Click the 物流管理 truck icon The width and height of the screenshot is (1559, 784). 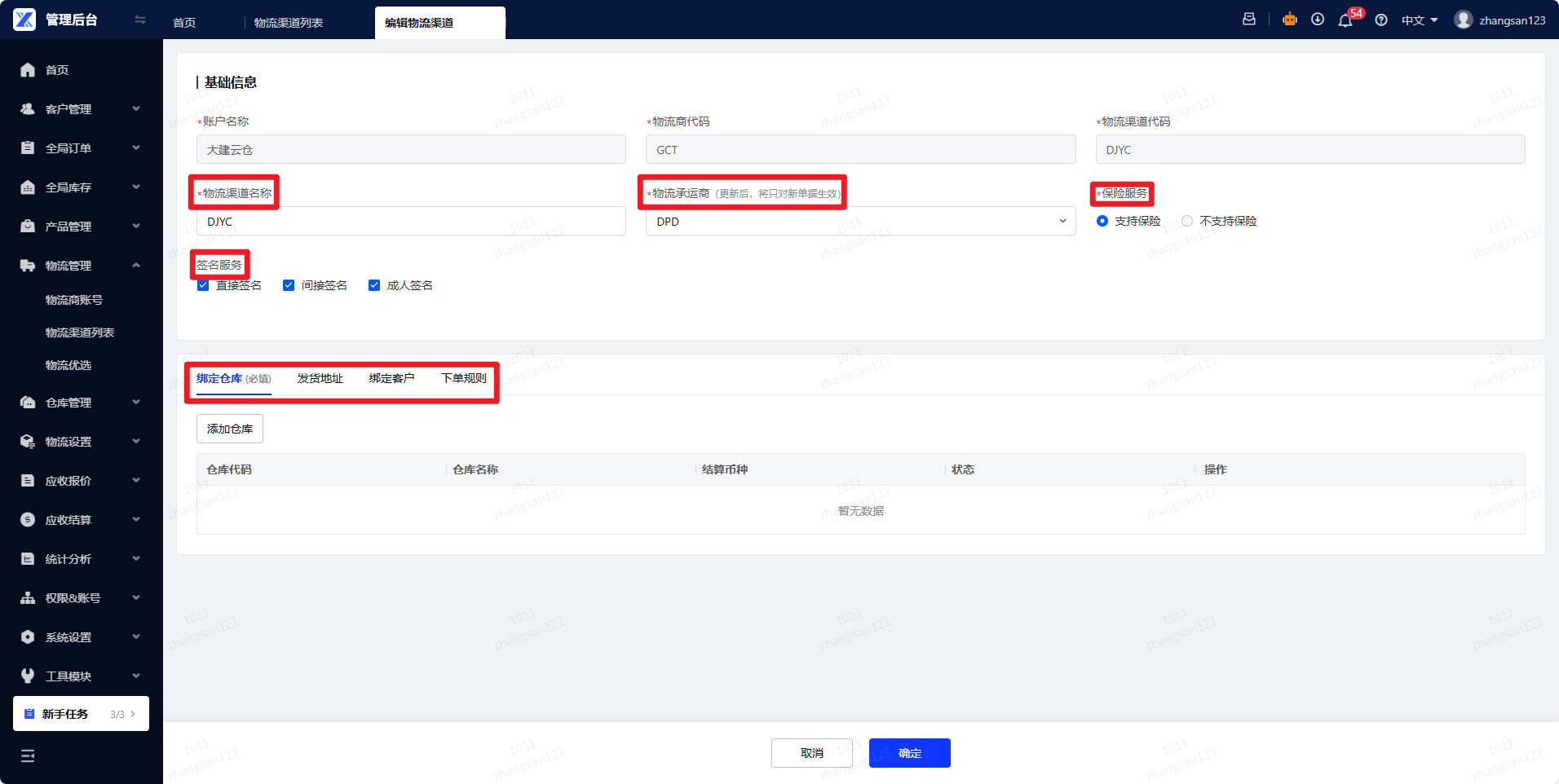(x=28, y=266)
